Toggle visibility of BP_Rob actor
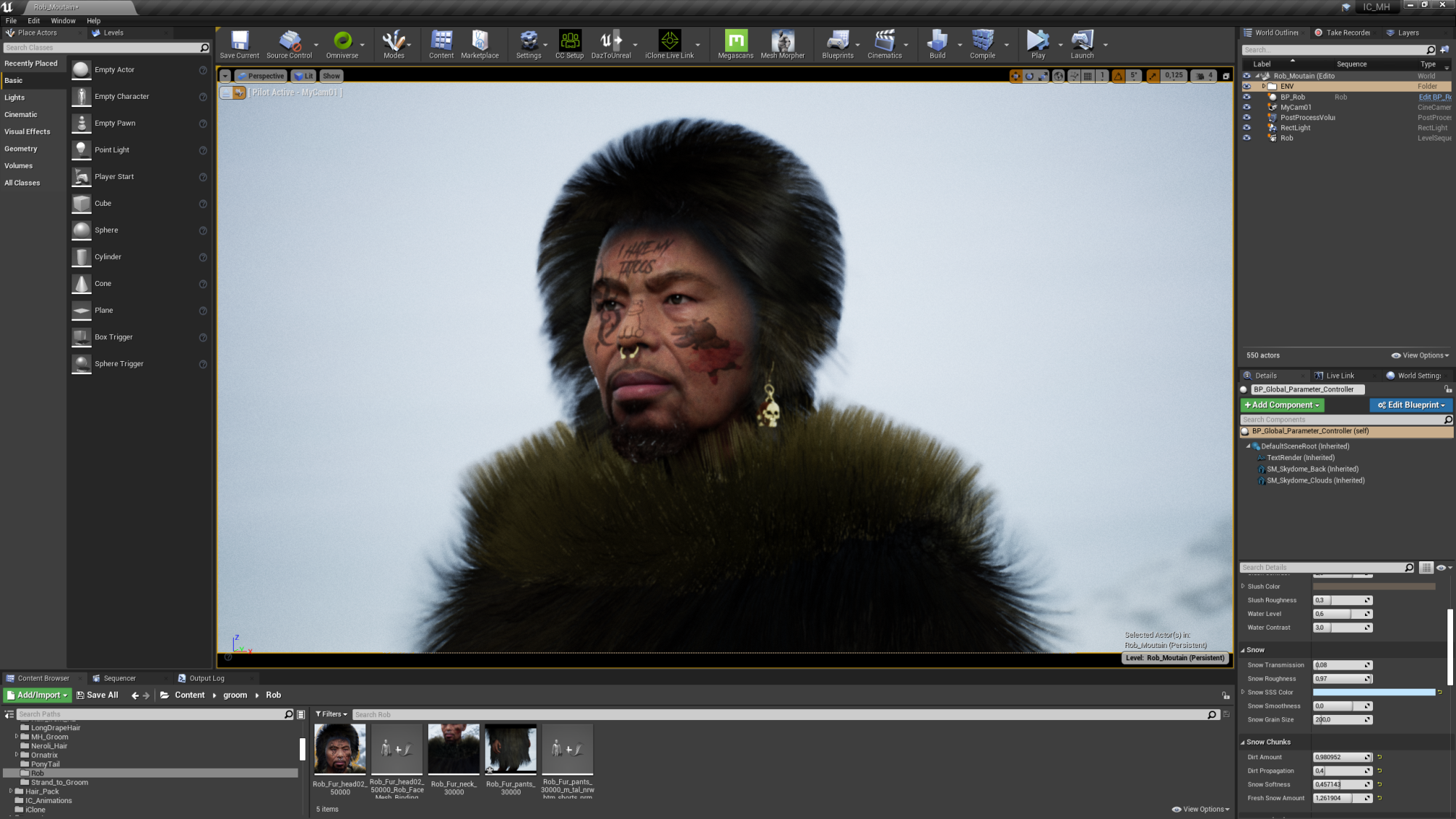The image size is (1456, 819). 1246,97
